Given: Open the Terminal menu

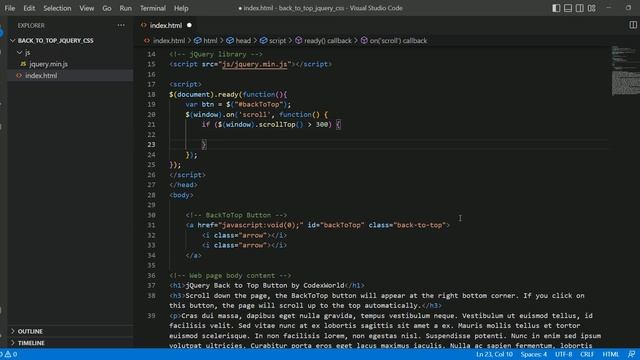Looking at the screenshot, I should [153, 8].
